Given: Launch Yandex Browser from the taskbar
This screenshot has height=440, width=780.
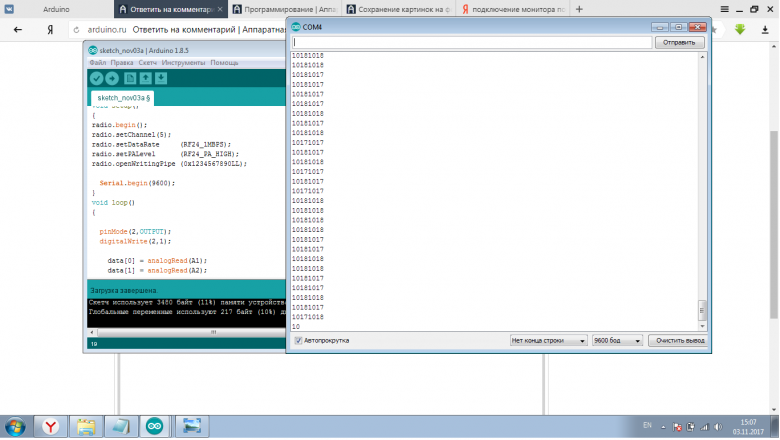Looking at the screenshot, I should [50, 426].
